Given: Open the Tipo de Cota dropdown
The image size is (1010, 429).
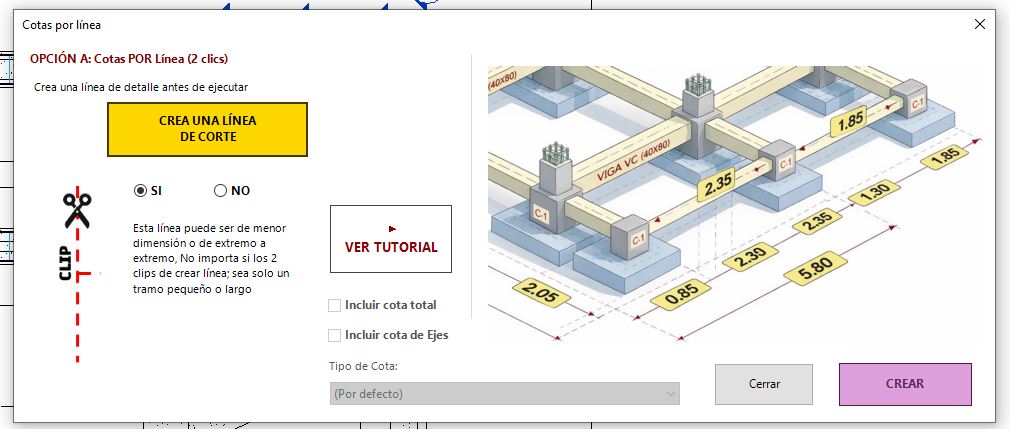Looking at the screenshot, I should [x=504, y=394].
